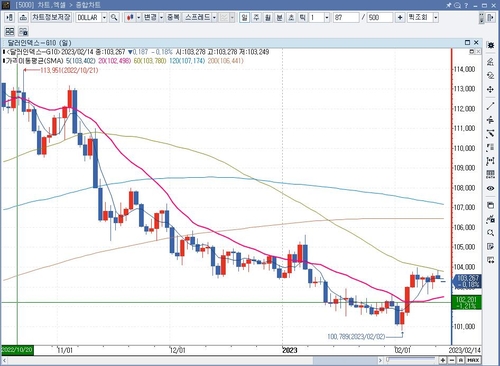Viewport: 500px width, 366px height.
Task: Click the 500 total count input field
Action: (x=380, y=18)
